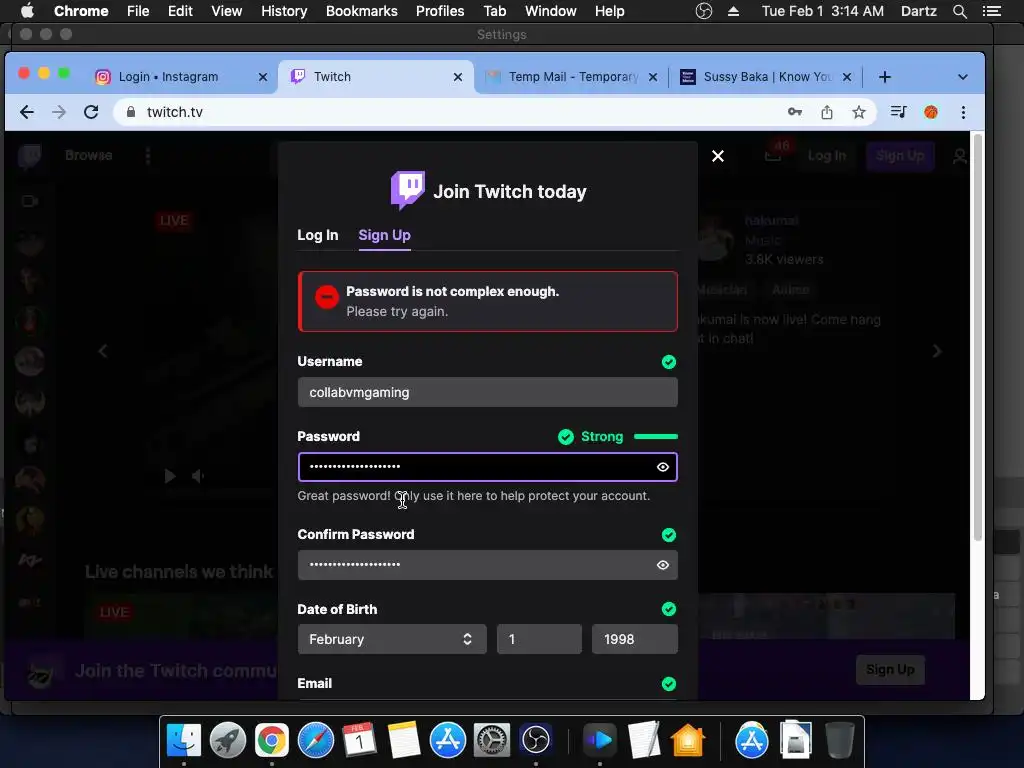Click the dimmed Sign Up button in Twitch header
The width and height of the screenshot is (1024, 768).
click(900, 156)
